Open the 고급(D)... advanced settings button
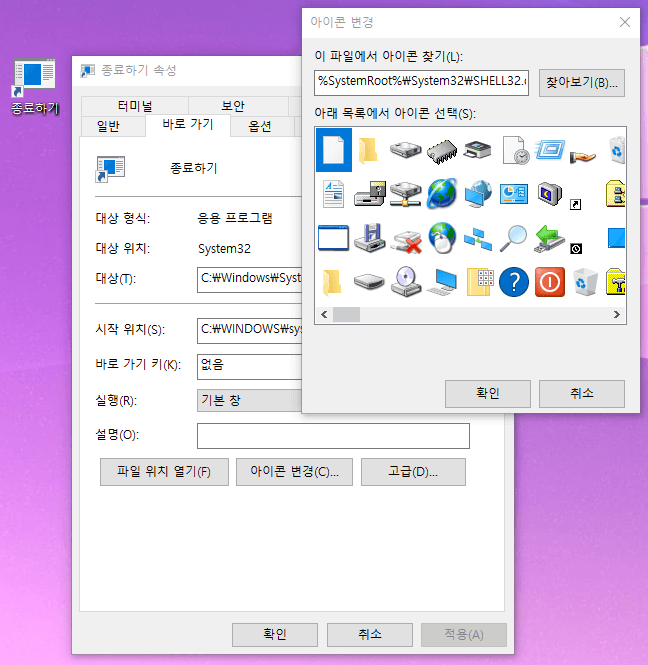The image size is (648, 665). pyautogui.click(x=413, y=472)
